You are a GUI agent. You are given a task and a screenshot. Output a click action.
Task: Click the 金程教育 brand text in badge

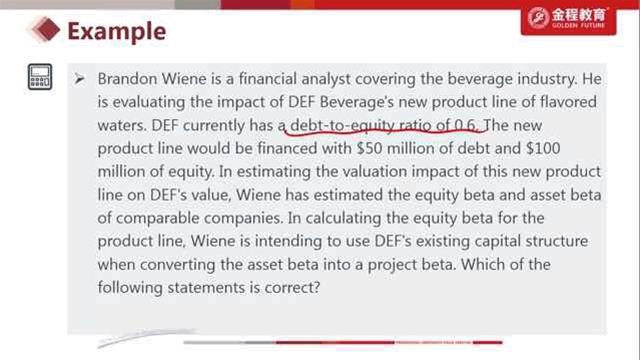[579, 15]
